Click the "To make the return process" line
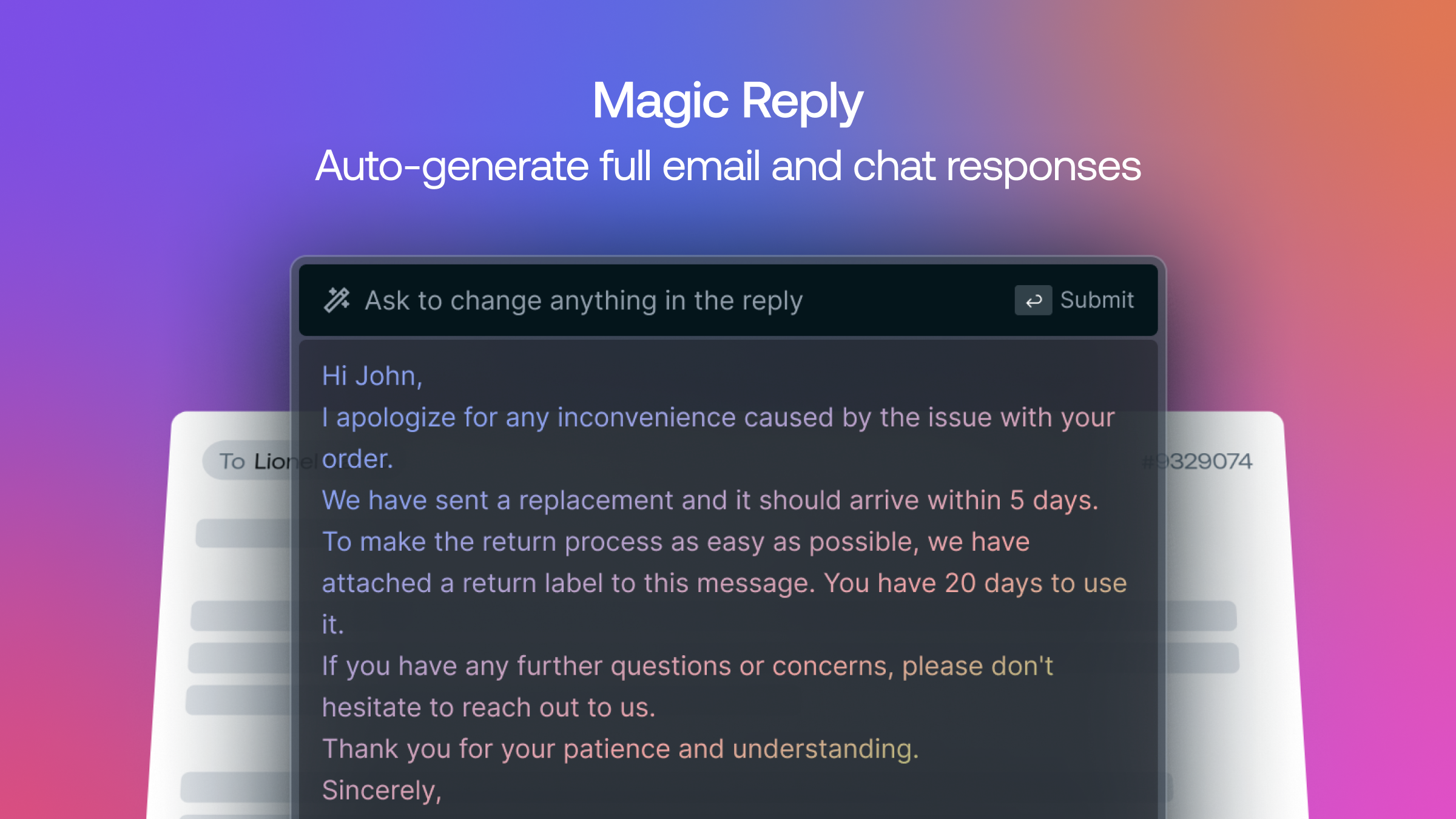This screenshot has height=819, width=1456. 675,542
